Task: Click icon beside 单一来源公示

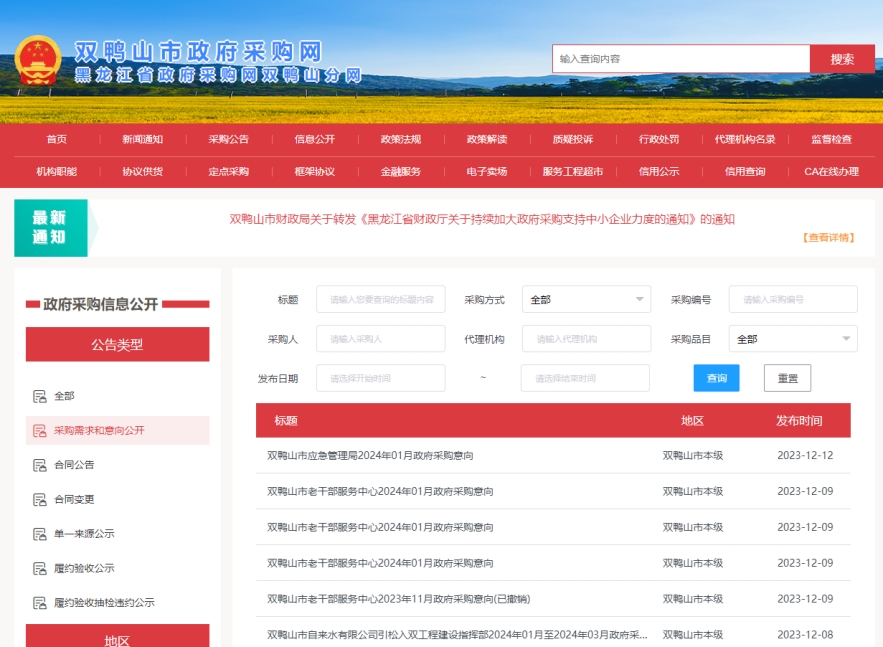Action: (x=40, y=534)
